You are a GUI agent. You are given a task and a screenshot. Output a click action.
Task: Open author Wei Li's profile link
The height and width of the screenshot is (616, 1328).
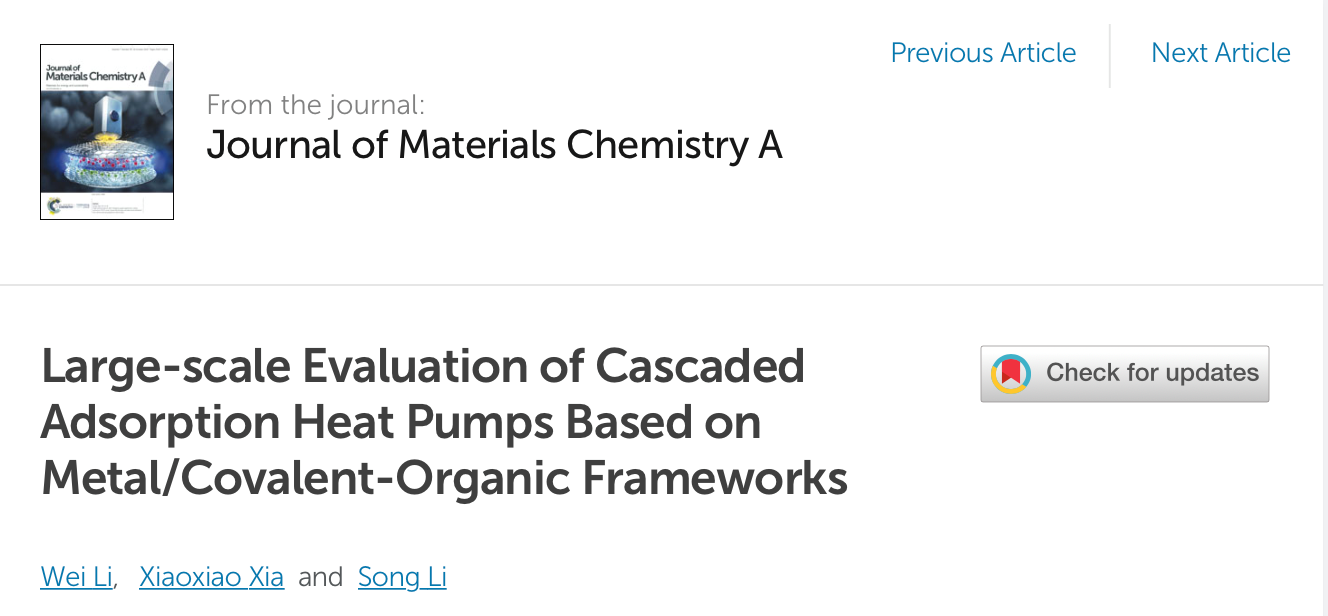[x=77, y=577]
